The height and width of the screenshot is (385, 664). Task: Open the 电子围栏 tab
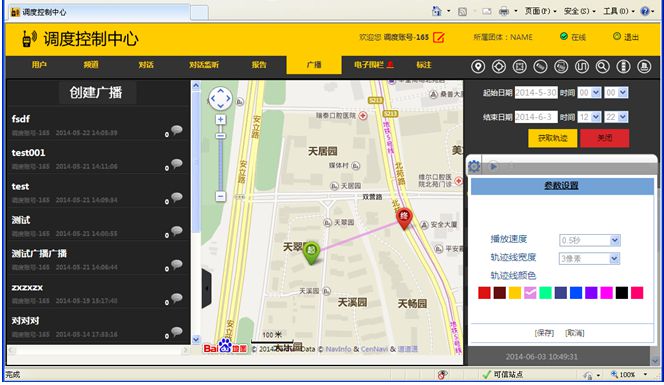(374, 65)
